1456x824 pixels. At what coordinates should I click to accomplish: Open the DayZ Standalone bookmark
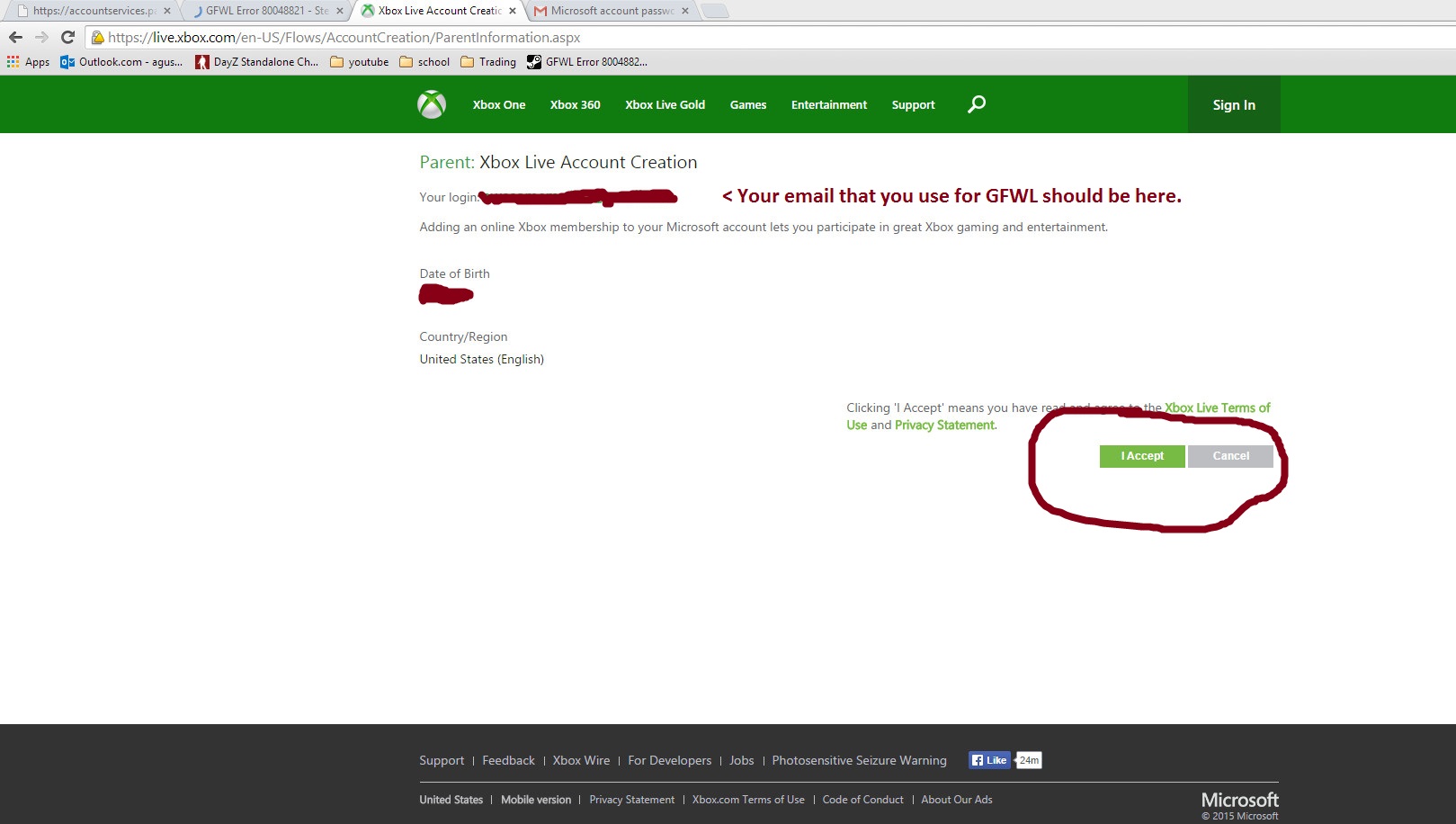(257, 62)
